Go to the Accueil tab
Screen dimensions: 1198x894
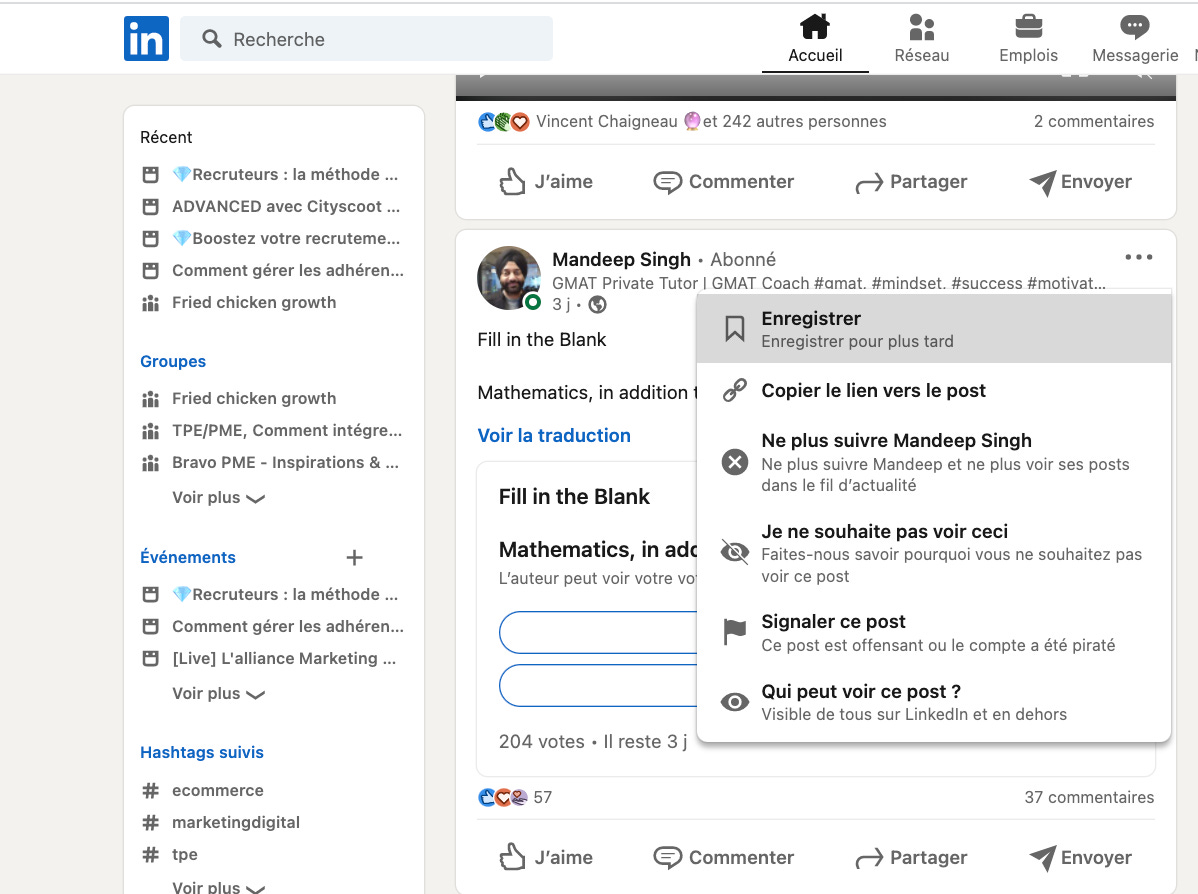click(x=815, y=39)
